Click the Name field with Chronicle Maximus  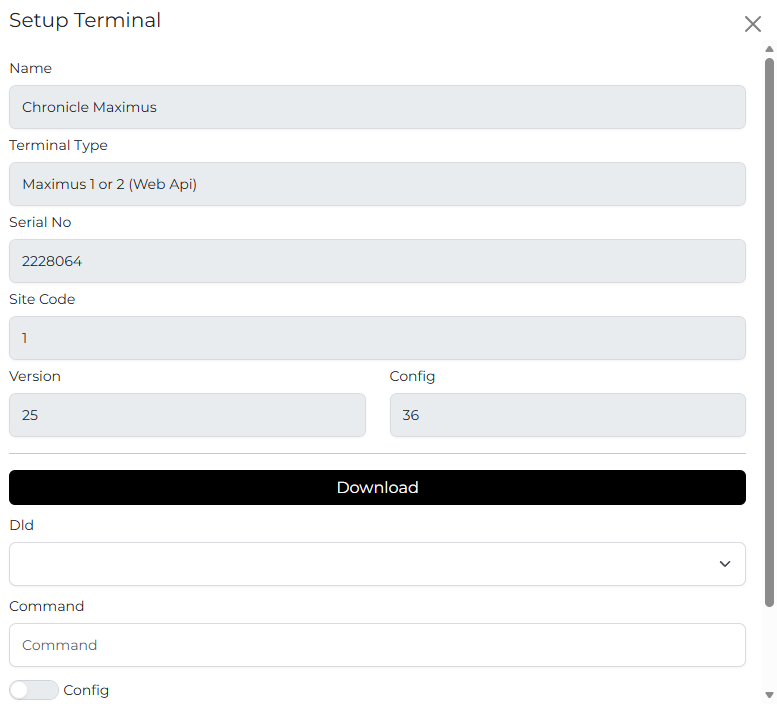[377, 107]
